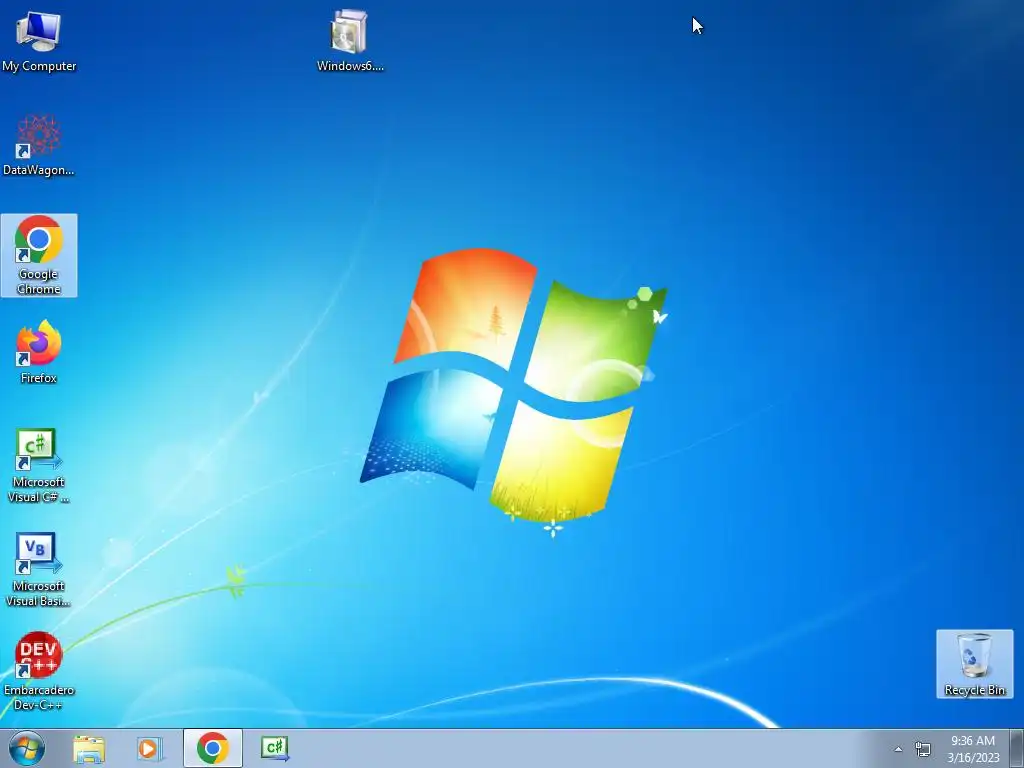Select the Embarcadero Dev-C++ shortcut

[39, 671]
